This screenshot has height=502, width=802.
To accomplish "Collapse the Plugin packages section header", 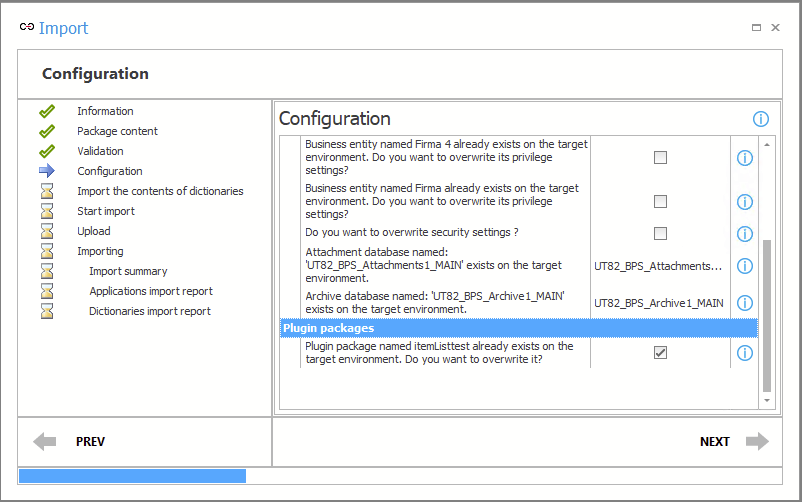I will pos(517,328).
